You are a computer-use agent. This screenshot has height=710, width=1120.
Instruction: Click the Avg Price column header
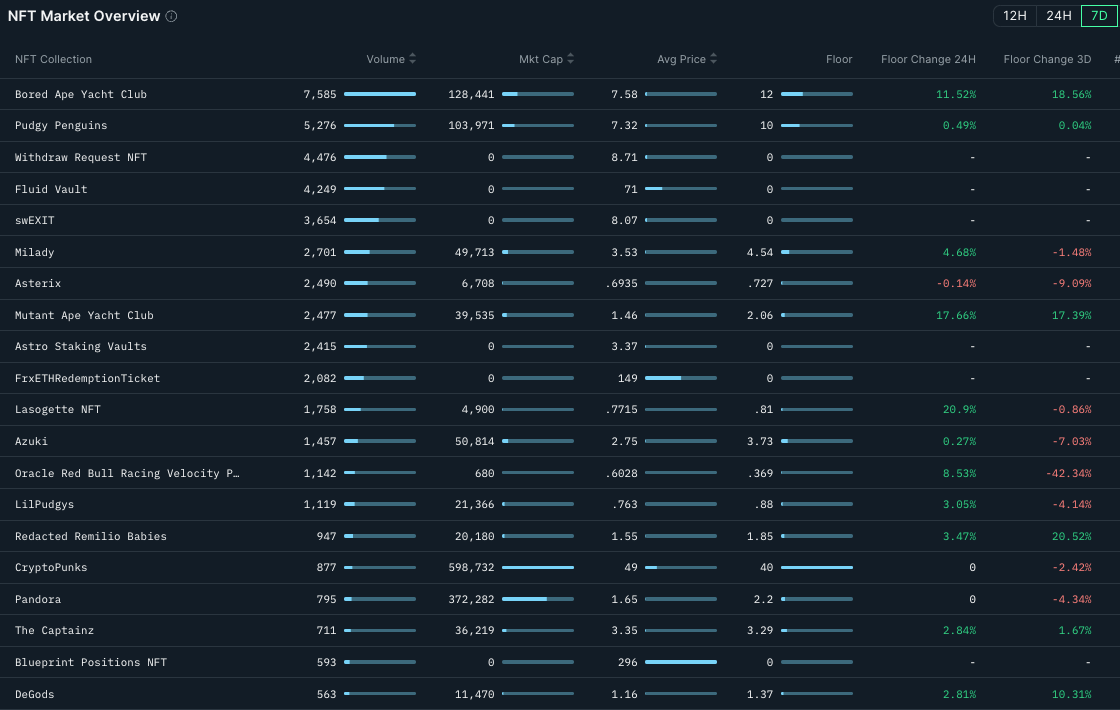(x=681, y=59)
